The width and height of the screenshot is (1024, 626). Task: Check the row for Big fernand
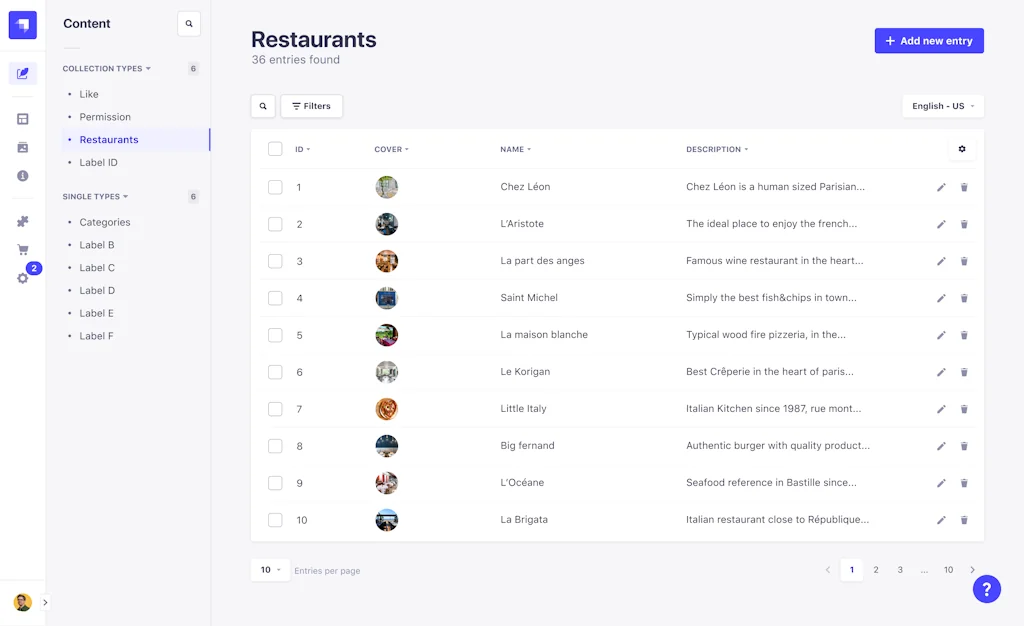[x=275, y=446]
